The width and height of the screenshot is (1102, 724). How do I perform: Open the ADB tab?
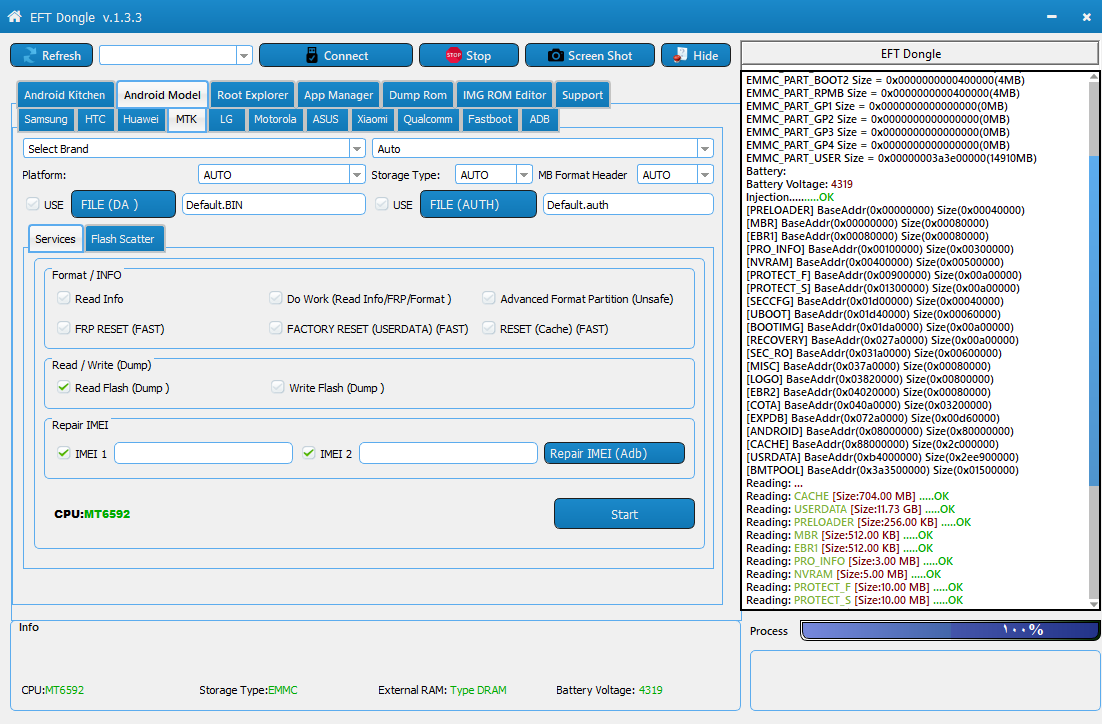[x=539, y=119]
